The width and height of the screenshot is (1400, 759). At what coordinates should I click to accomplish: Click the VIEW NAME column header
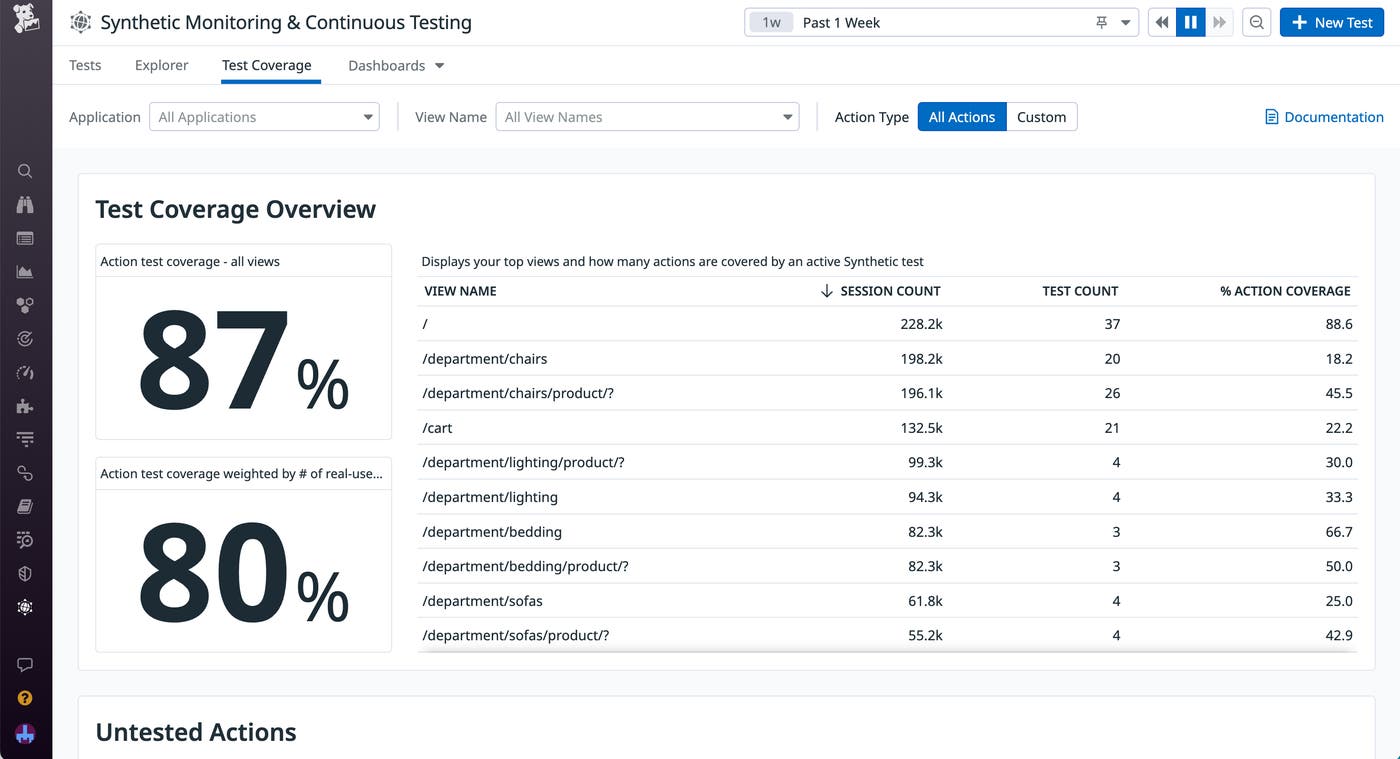point(460,291)
